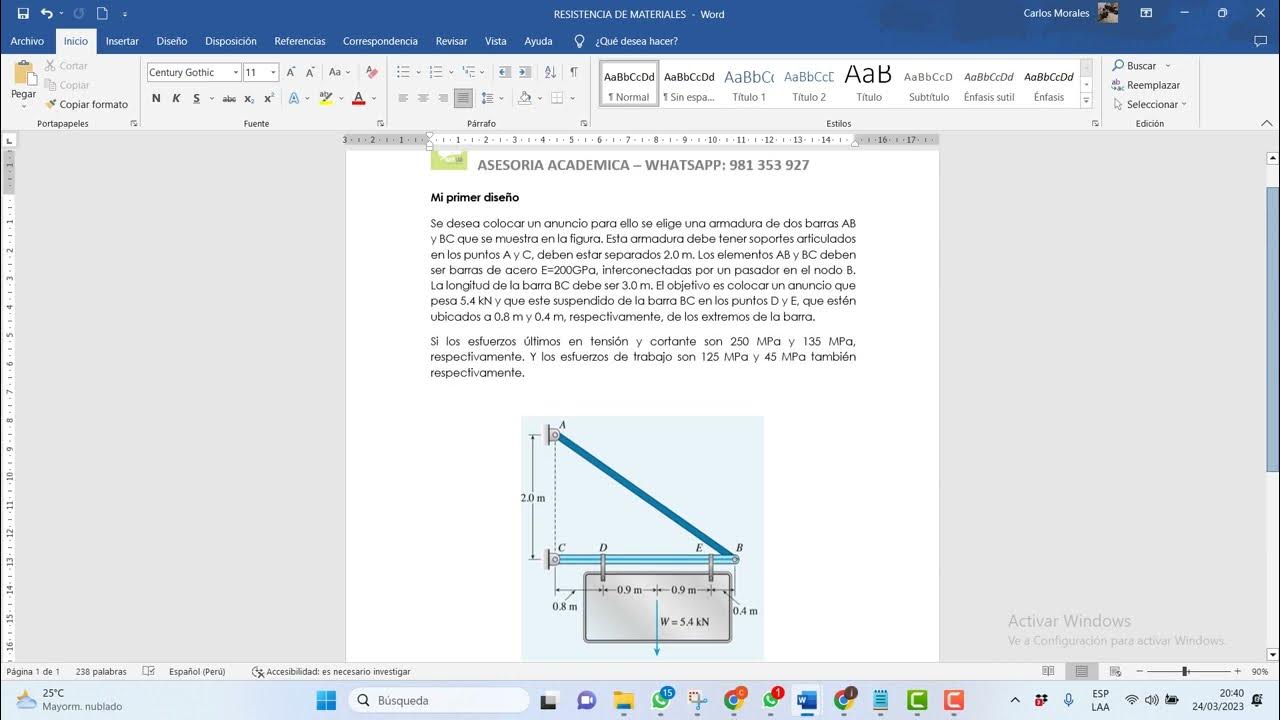The width and height of the screenshot is (1280, 720).
Task: Apply the red font color A button
Action: click(x=358, y=98)
